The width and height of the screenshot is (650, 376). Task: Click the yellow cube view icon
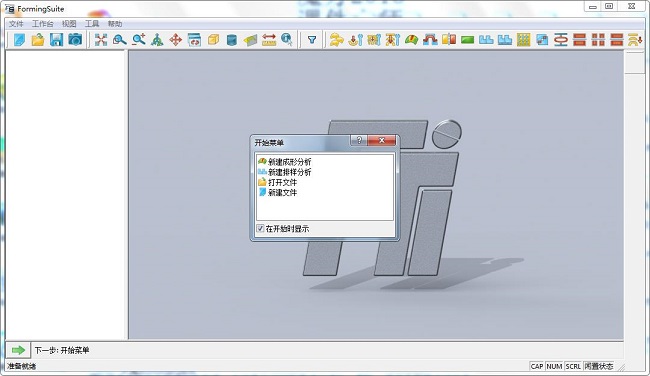coord(213,40)
